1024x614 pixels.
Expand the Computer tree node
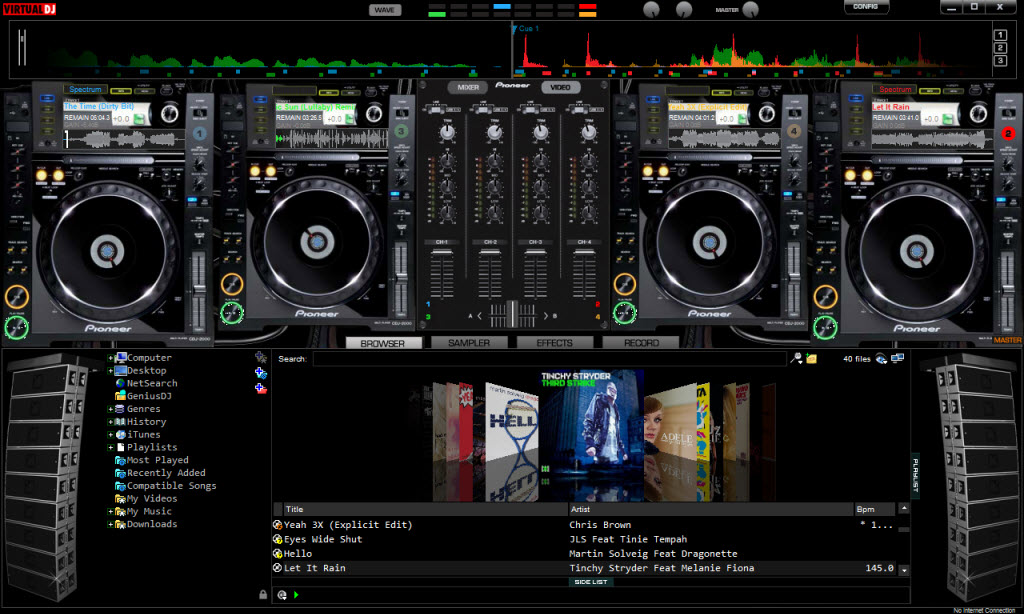110,358
